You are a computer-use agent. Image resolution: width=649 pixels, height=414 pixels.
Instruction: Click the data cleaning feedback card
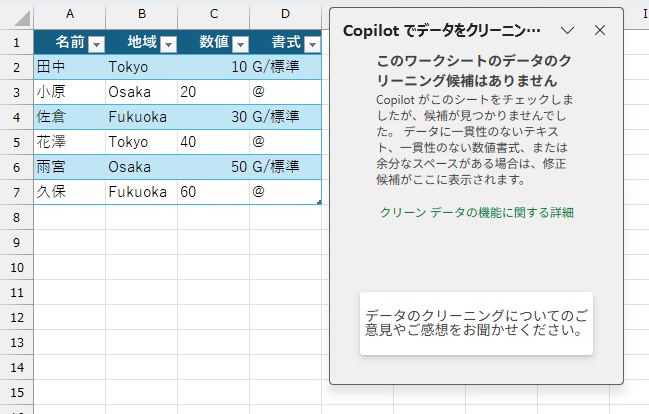[476, 323]
